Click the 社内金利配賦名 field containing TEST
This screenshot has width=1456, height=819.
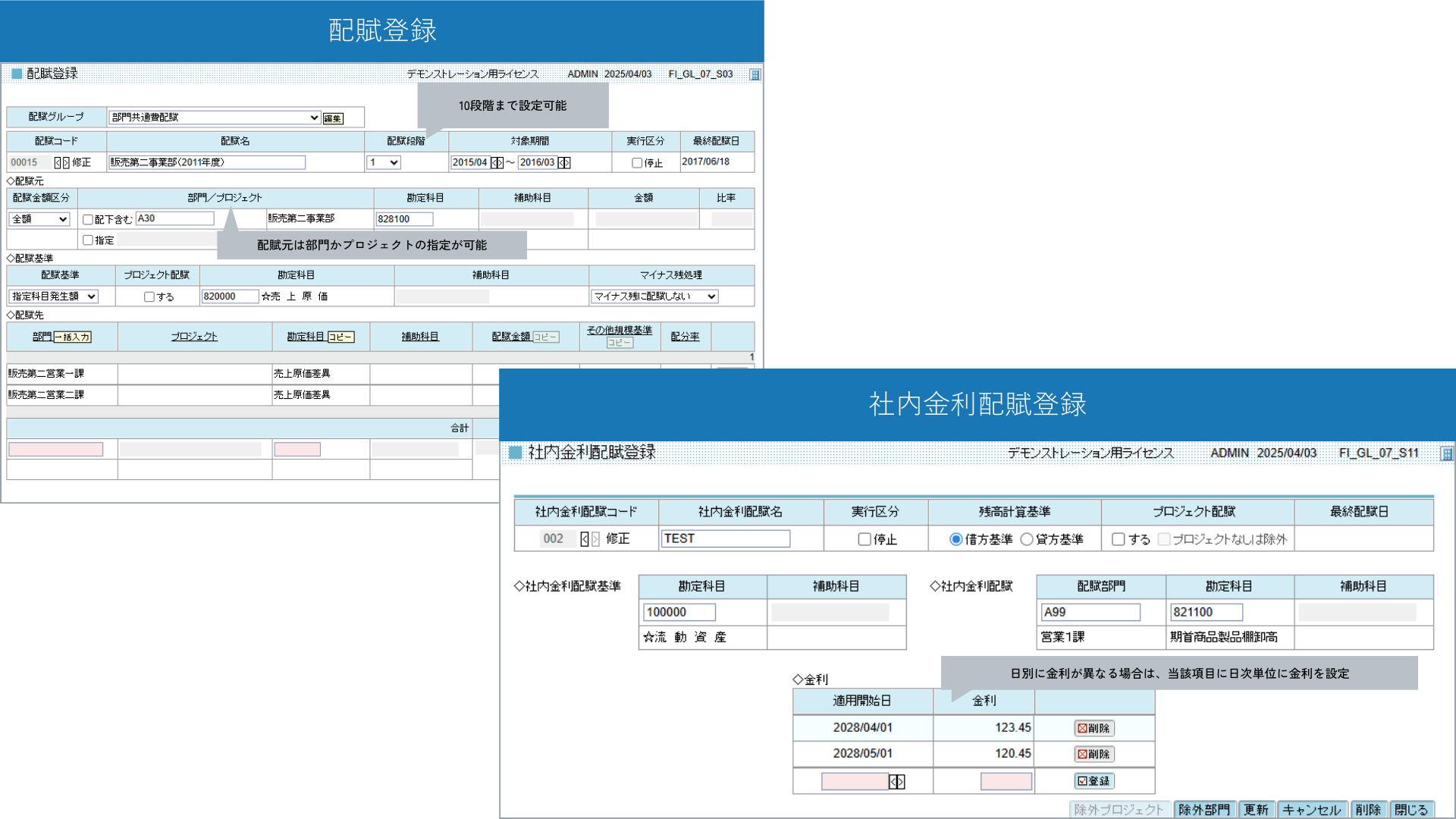pyautogui.click(x=725, y=538)
